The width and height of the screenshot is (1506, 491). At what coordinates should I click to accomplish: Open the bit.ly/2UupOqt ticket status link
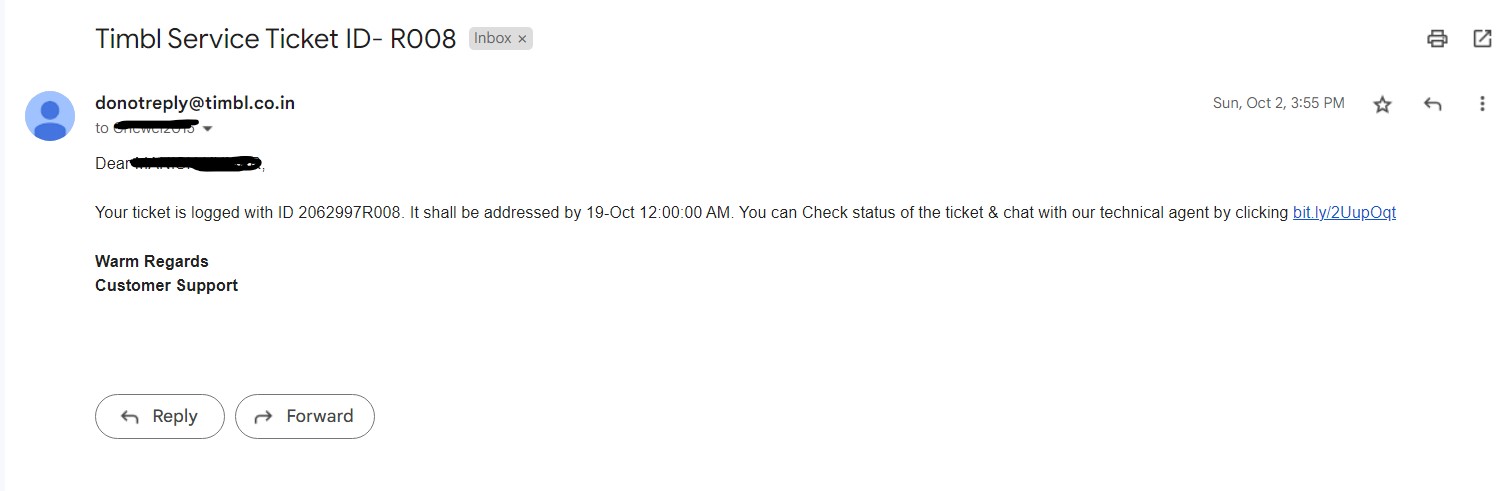(1344, 213)
